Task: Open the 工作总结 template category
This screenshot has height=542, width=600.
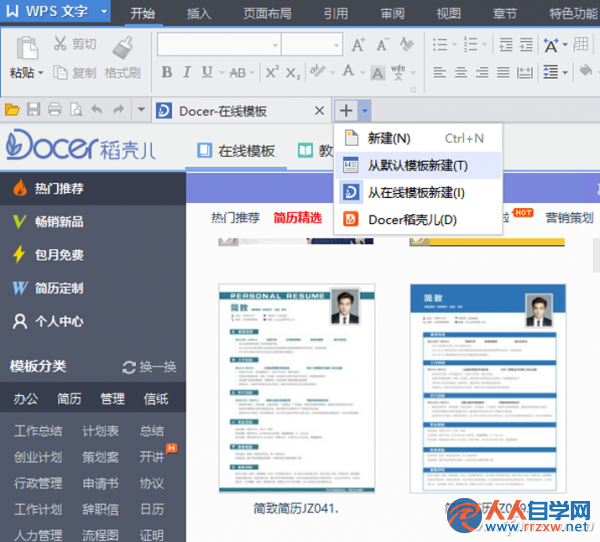Action: click(38, 431)
